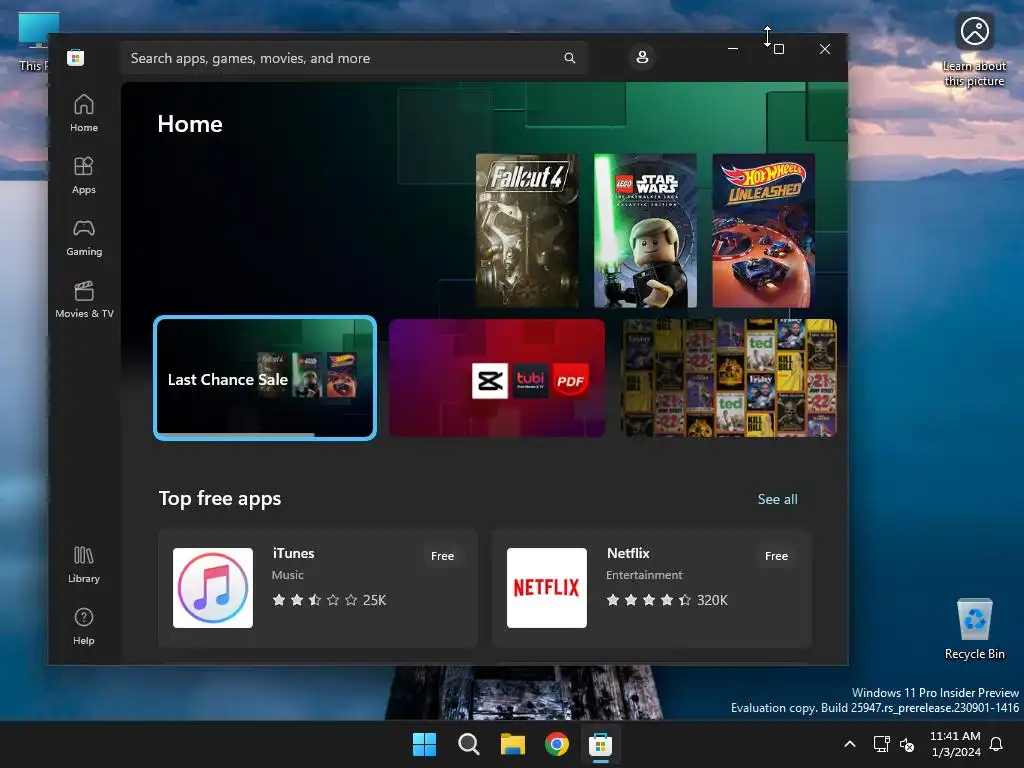
Task: Select the Last Chance Sale banner
Action: 265,378
